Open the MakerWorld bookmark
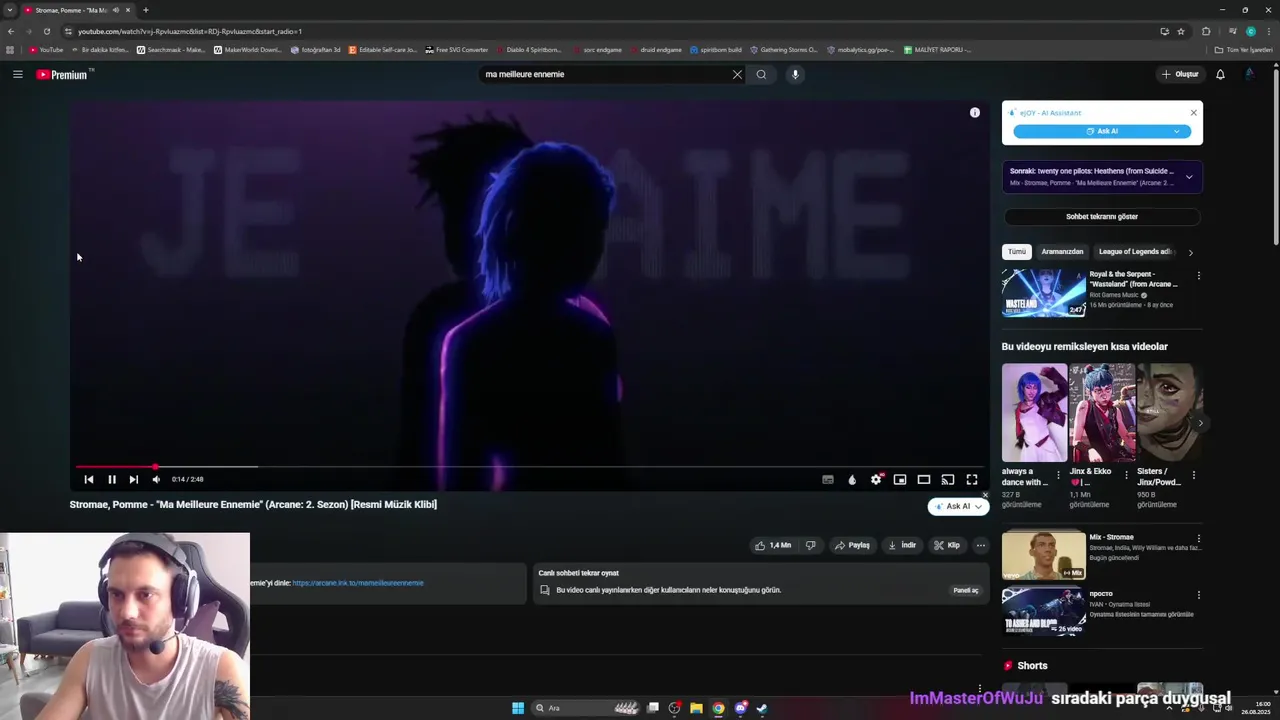Image resolution: width=1280 pixels, height=720 pixels. pyautogui.click(x=248, y=49)
